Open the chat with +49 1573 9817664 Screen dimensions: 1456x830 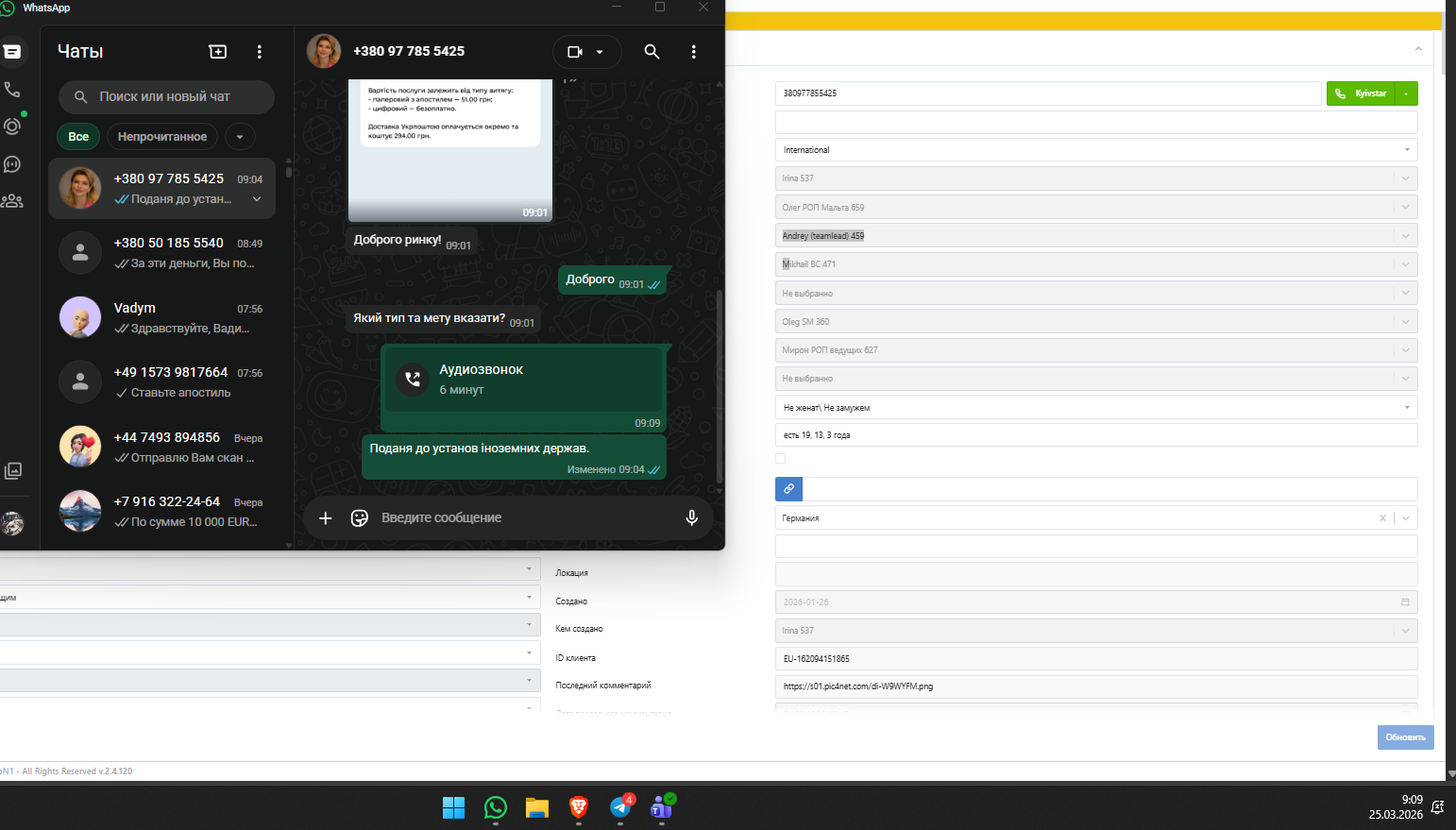[x=162, y=382]
